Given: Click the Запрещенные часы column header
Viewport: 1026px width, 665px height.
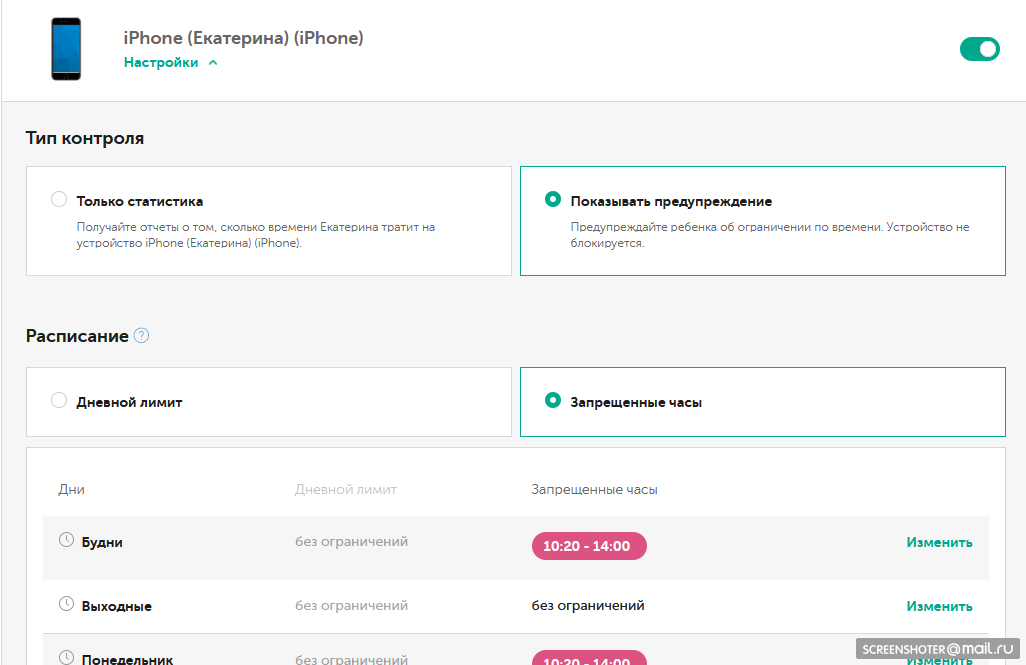Looking at the screenshot, I should point(594,489).
